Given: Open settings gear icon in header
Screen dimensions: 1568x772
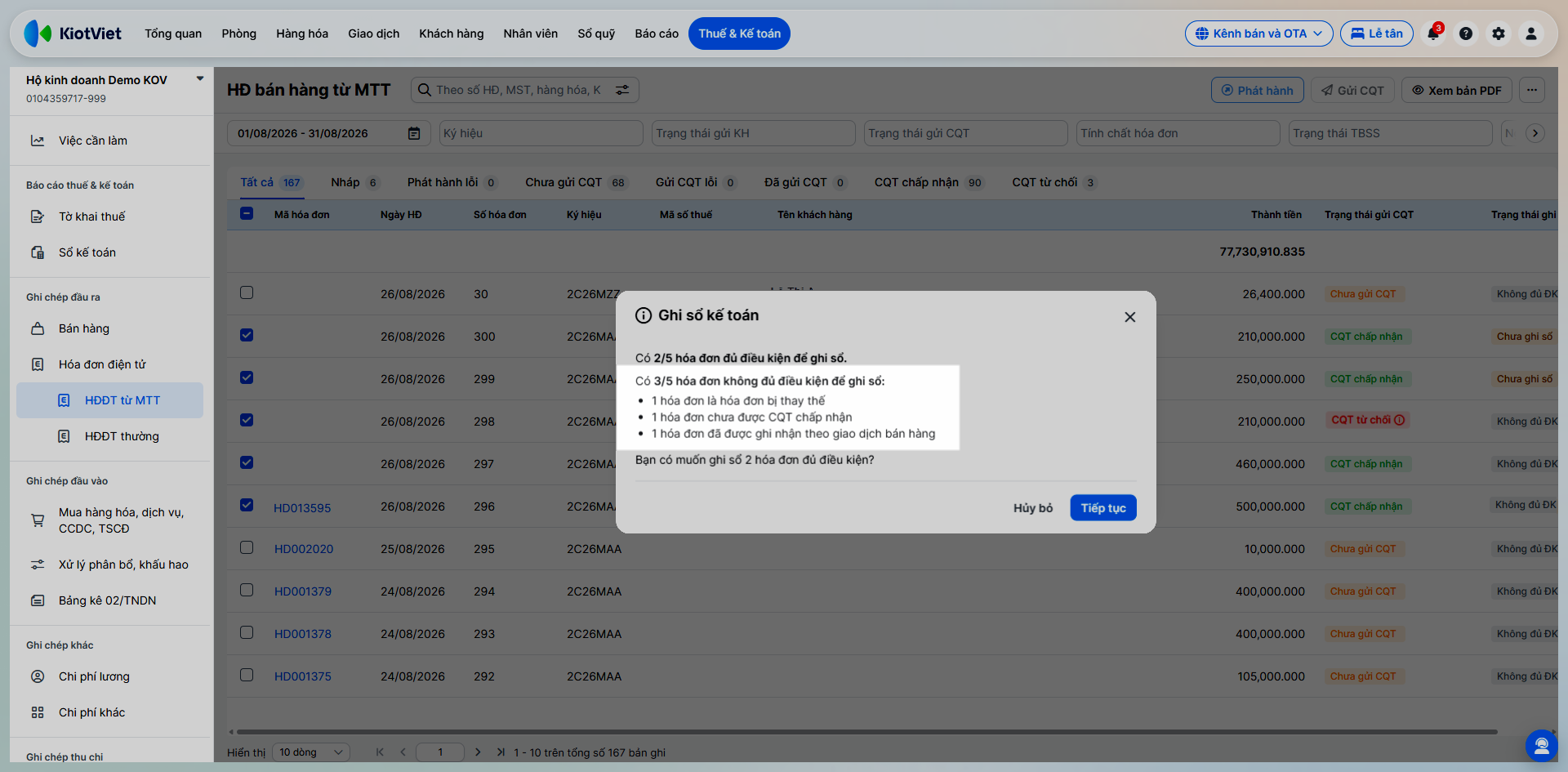Looking at the screenshot, I should [1499, 33].
